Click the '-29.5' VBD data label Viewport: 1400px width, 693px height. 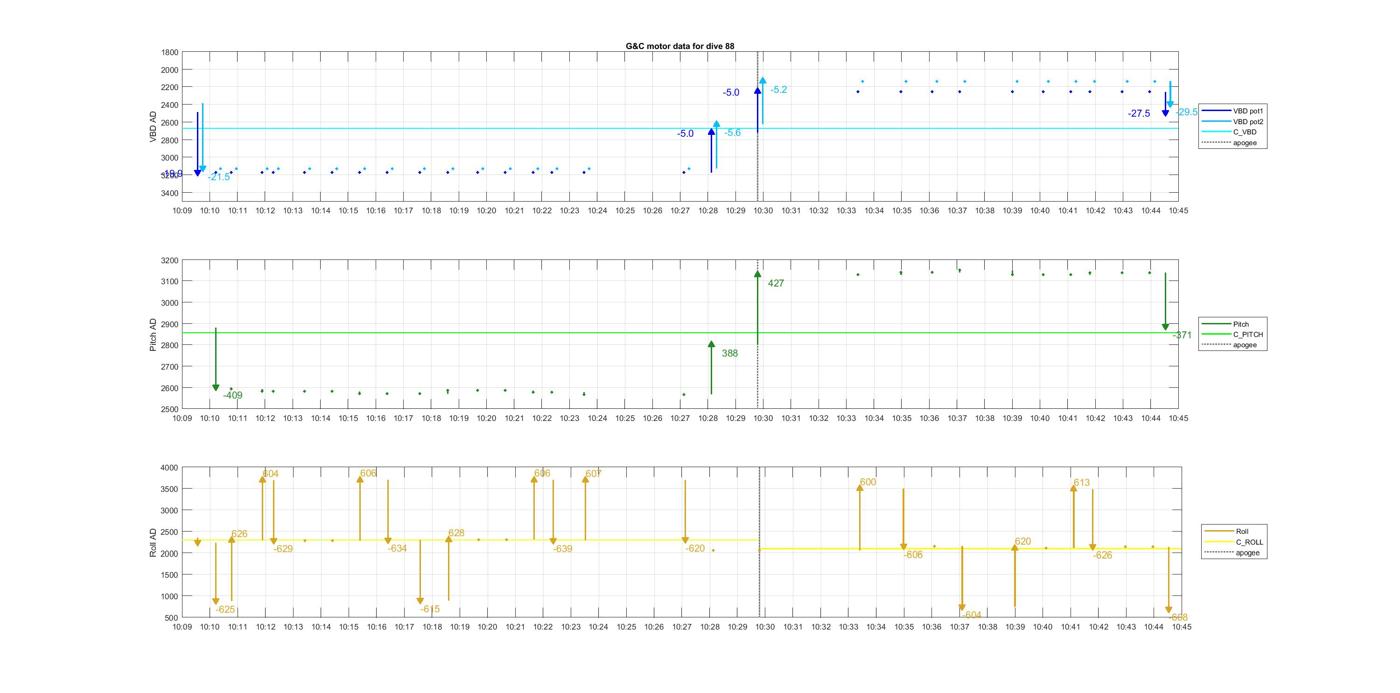(x=1187, y=112)
